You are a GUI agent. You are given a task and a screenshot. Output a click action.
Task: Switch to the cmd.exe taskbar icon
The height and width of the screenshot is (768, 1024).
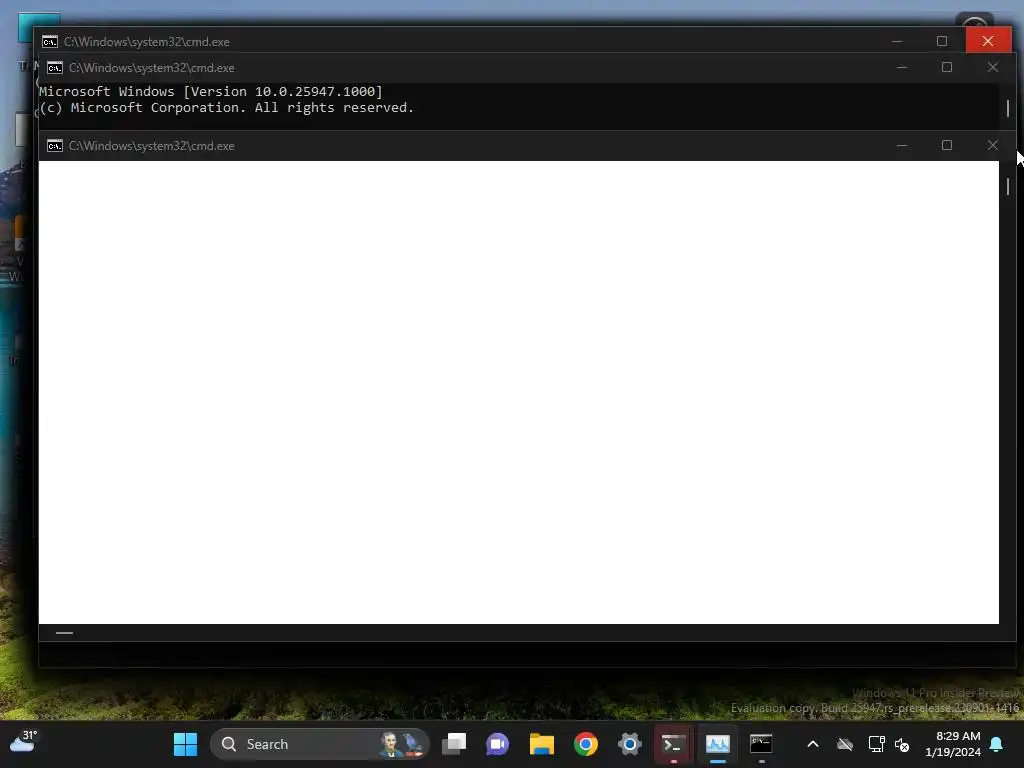761,744
